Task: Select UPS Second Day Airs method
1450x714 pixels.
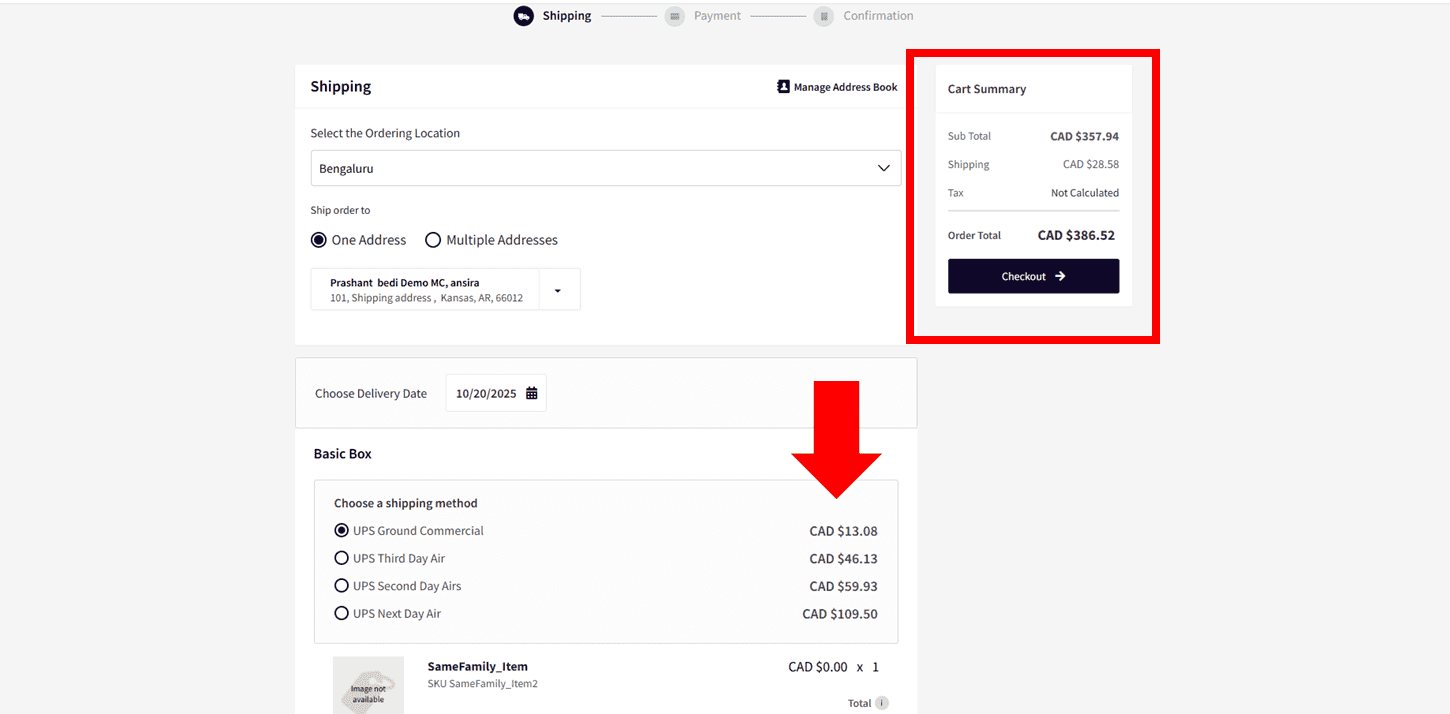Action: click(x=341, y=586)
